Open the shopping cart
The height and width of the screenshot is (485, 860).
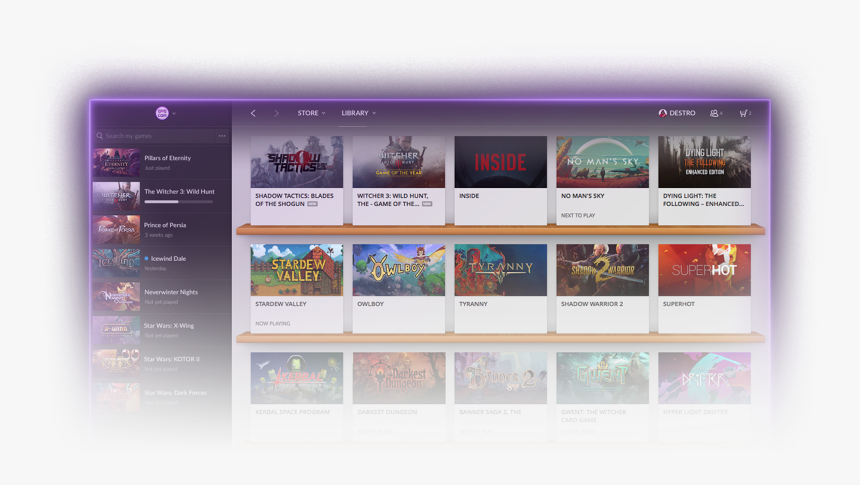point(745,113)
